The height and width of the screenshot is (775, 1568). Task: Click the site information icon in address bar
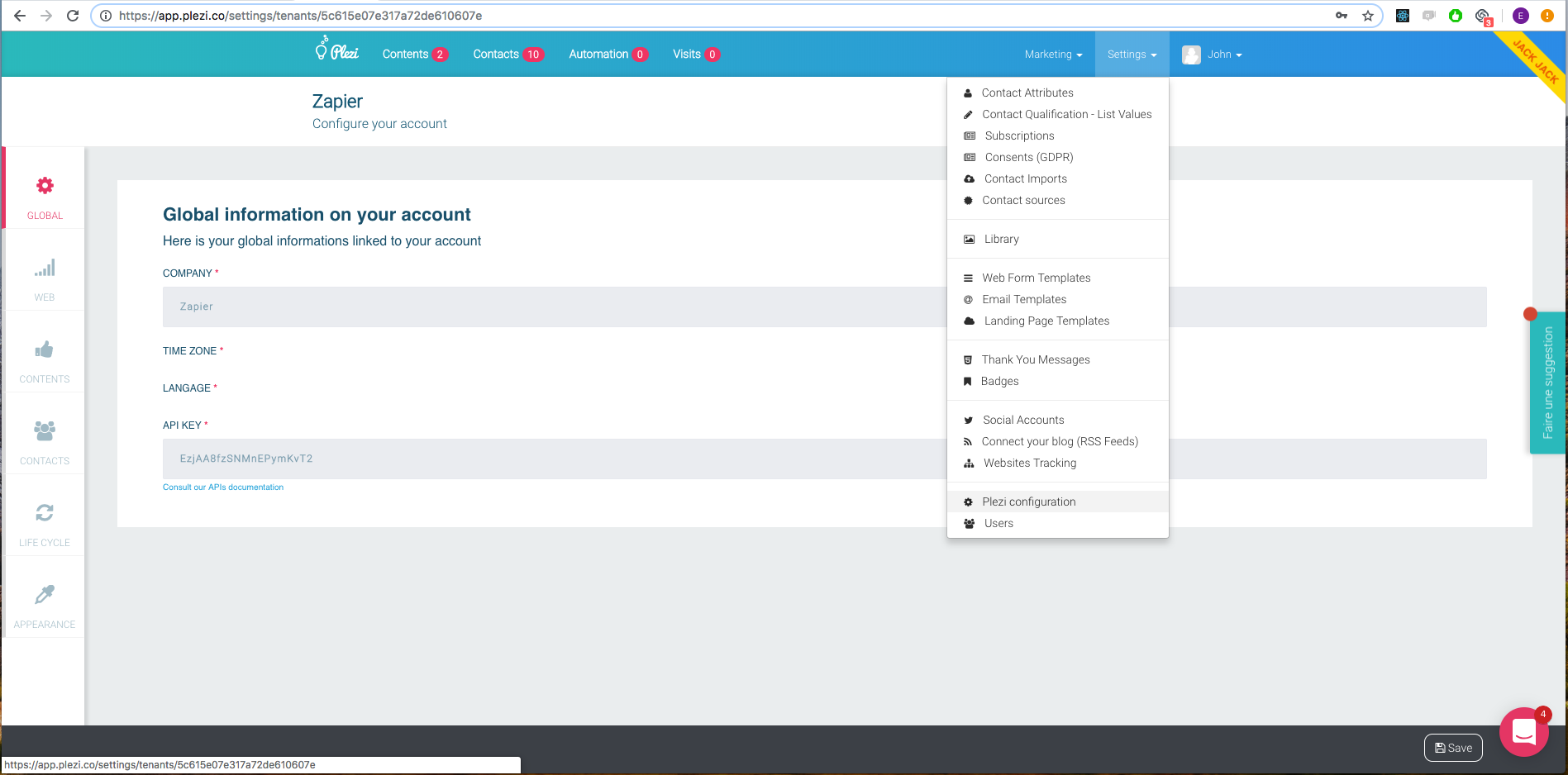(106, 16)
